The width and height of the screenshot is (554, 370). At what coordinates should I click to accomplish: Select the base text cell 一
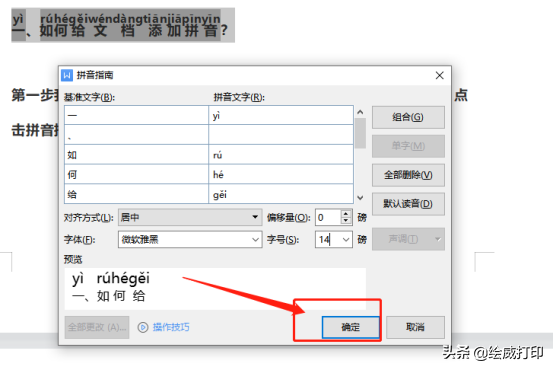click(136, 115)
